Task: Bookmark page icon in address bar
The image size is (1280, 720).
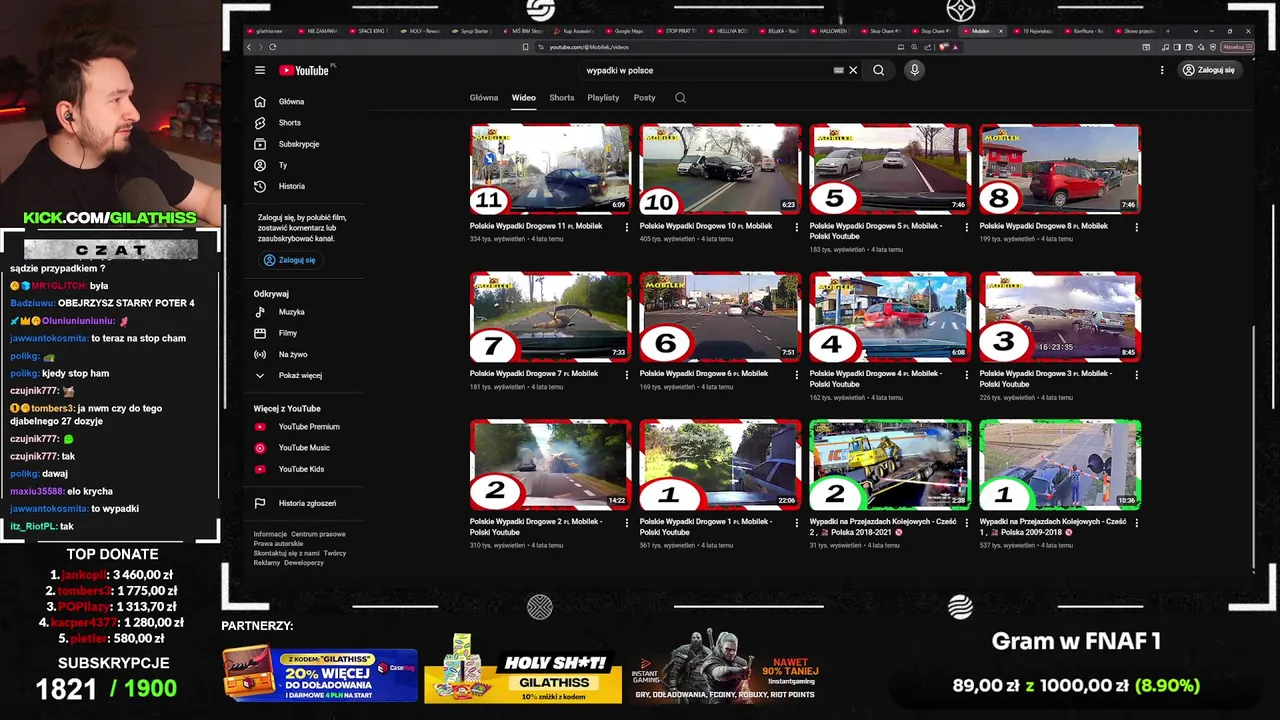Action: 525,47
